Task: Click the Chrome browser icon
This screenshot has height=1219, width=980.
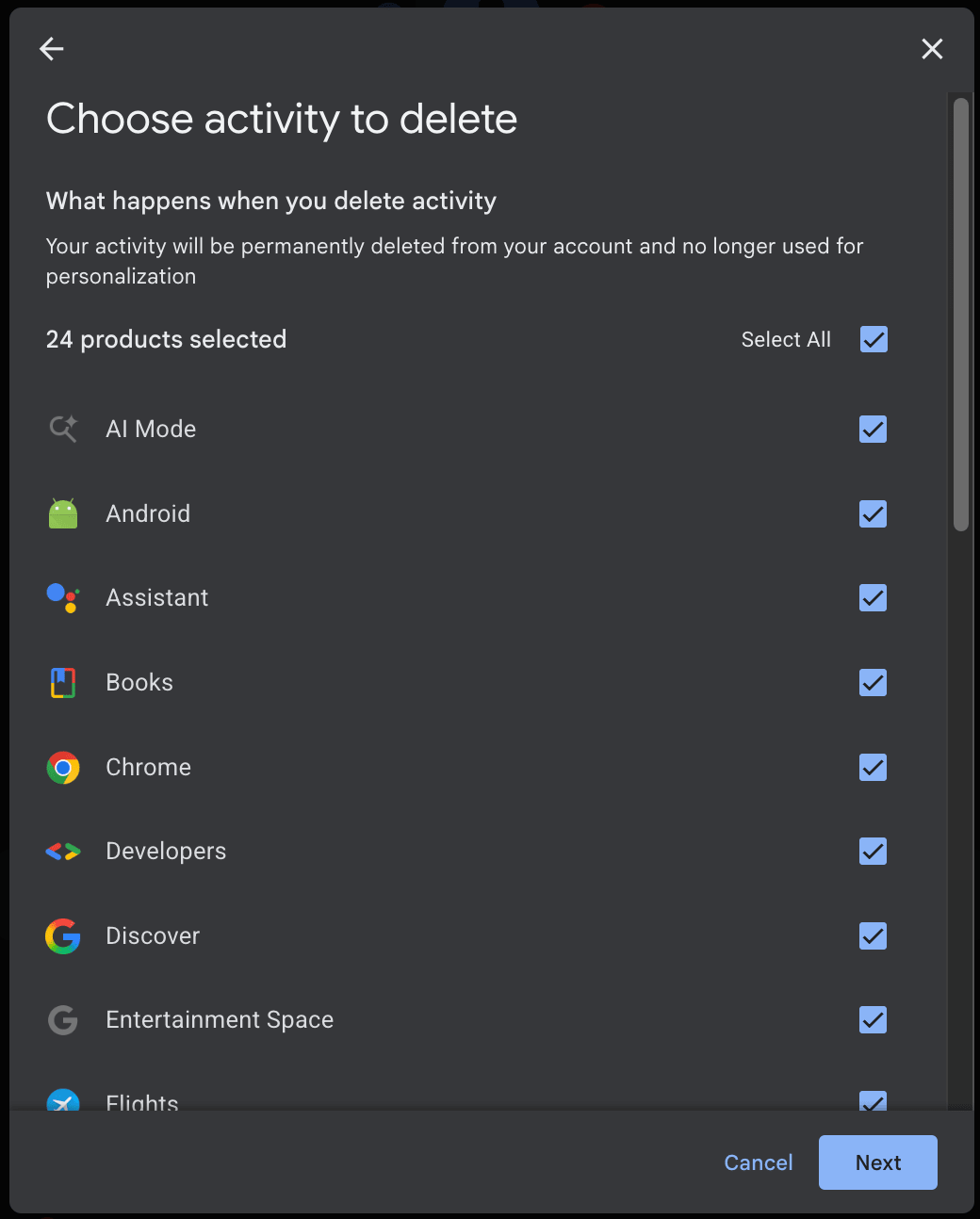Action: (x=63, y=768)
